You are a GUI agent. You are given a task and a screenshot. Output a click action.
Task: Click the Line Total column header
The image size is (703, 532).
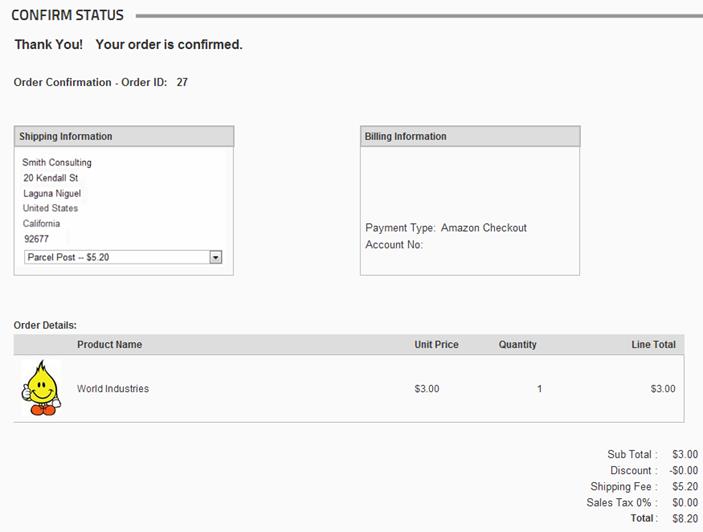click(653, 344)
